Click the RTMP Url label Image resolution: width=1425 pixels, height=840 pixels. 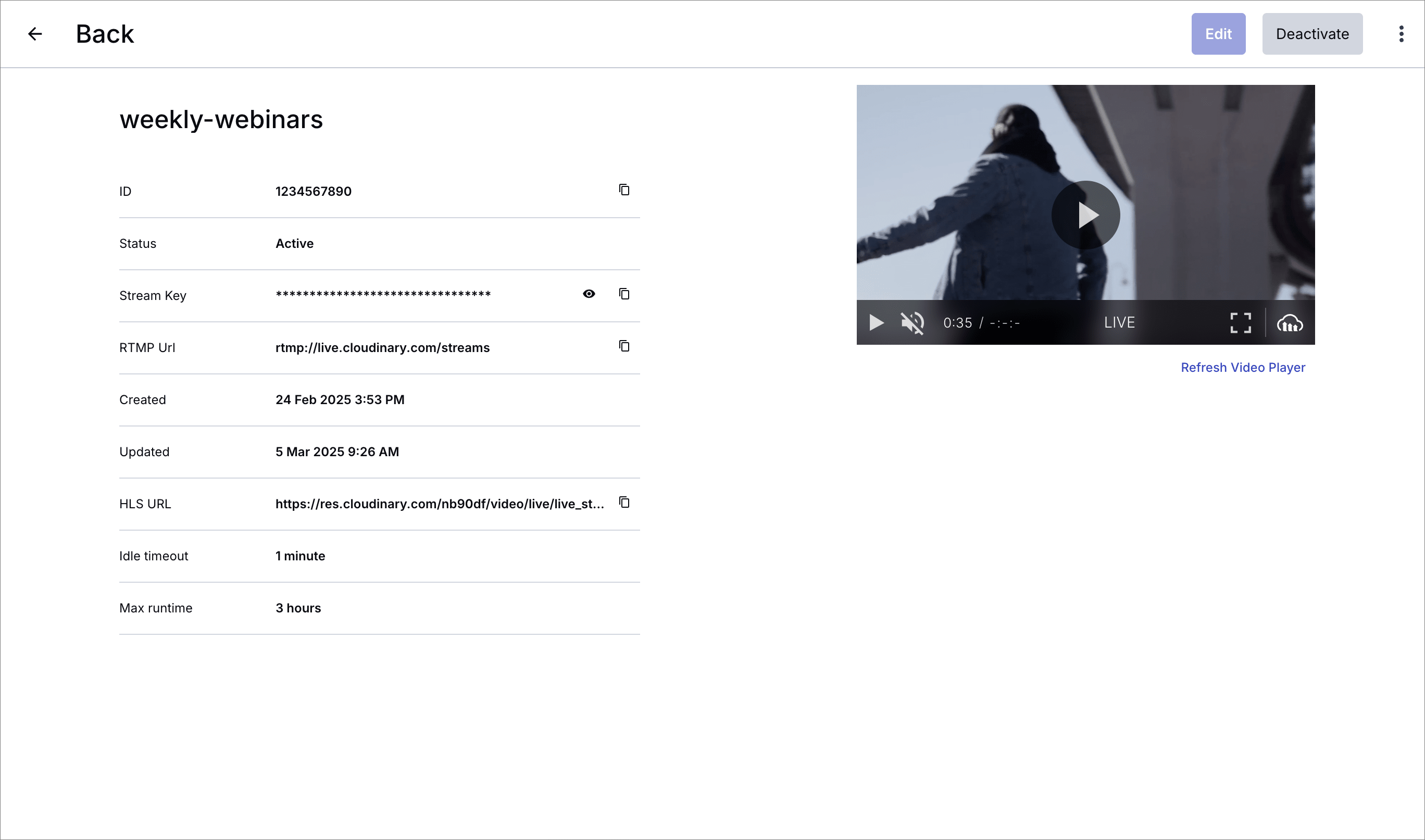[x=147, y=347]
